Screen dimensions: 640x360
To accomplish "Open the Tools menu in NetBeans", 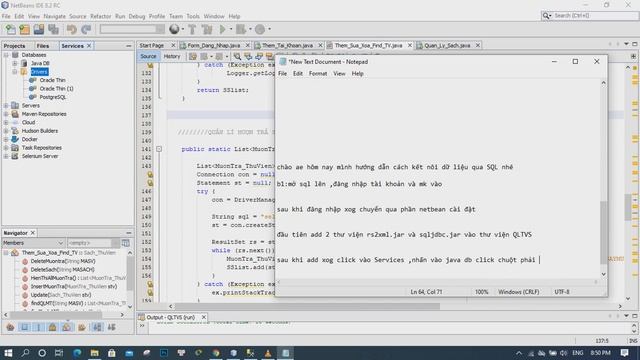I will tap(193, 16).
